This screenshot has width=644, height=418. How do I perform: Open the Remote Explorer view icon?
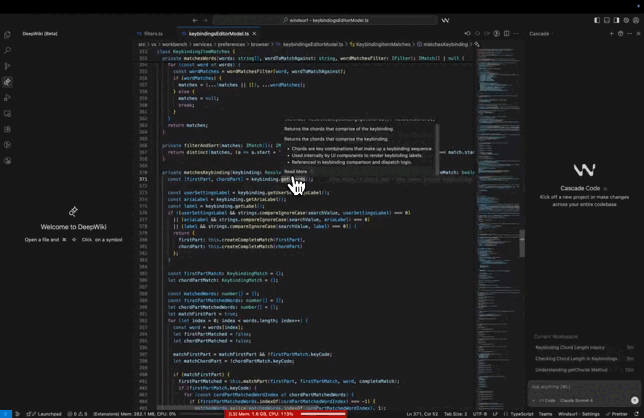click(x=7, y=113)
